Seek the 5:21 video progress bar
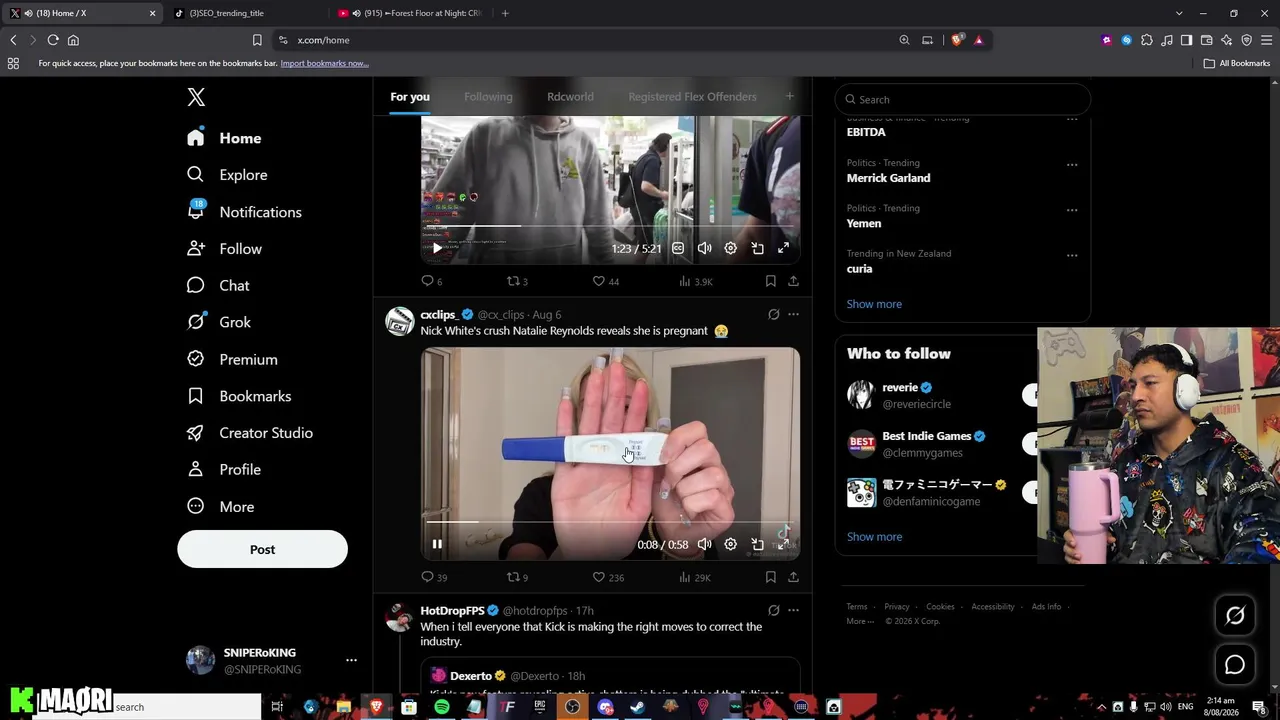This screenshot has height=720, width=1280. [610, 226]
